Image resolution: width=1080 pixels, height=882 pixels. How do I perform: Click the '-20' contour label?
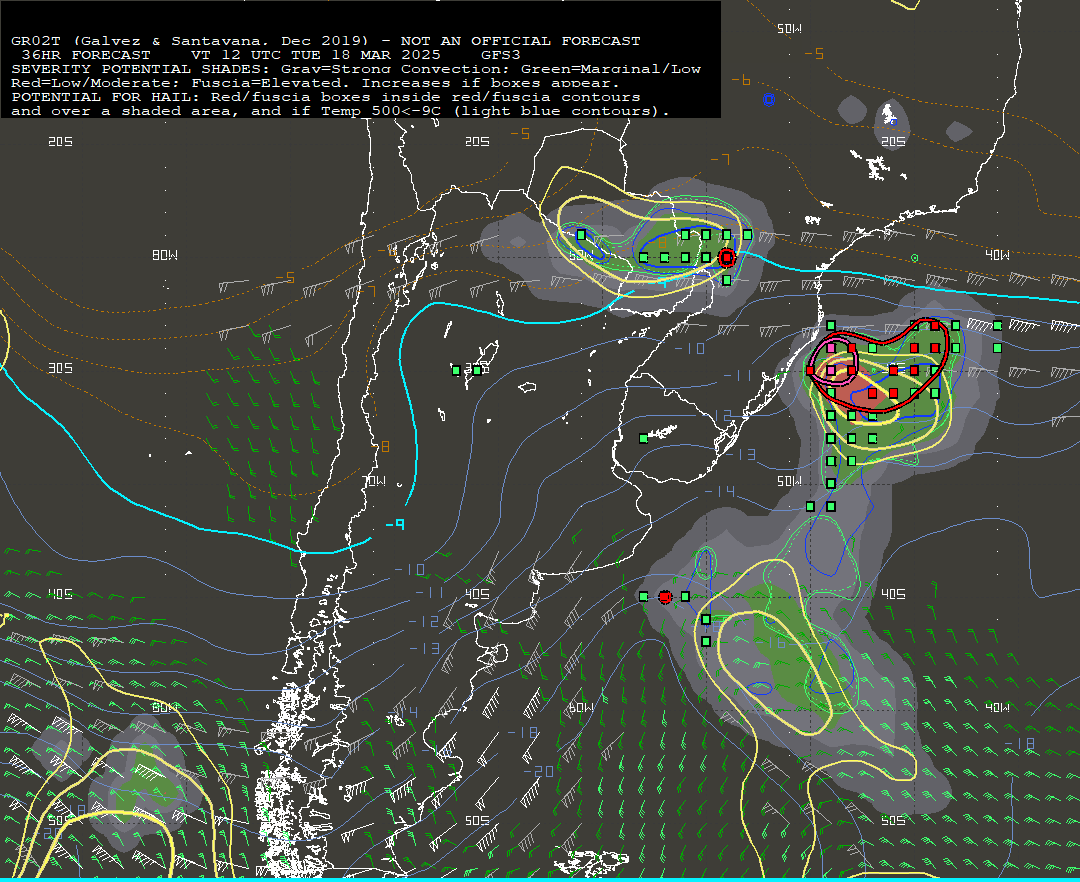(x=539, y=771)
